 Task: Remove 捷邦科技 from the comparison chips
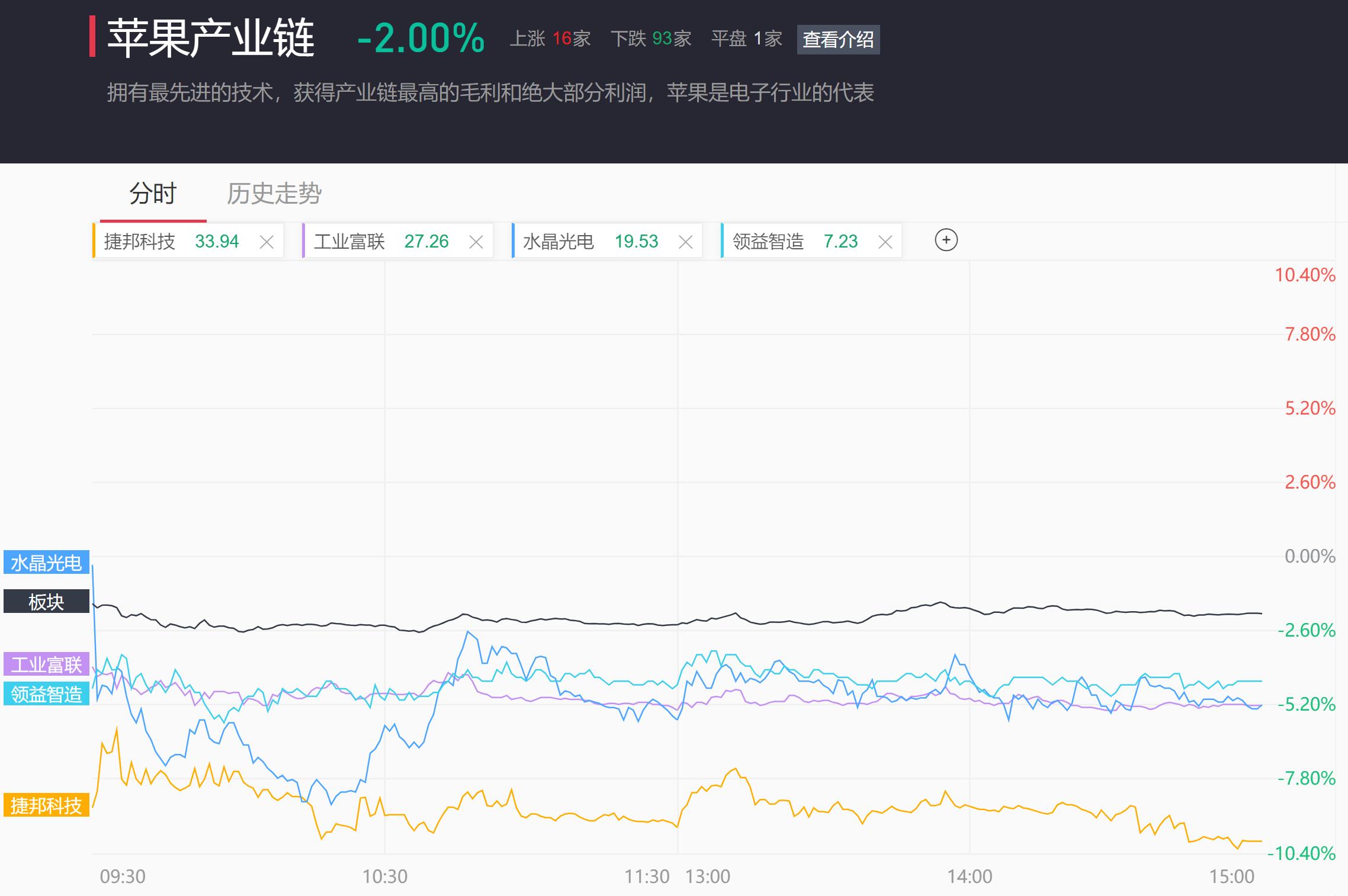coord(267,242)
